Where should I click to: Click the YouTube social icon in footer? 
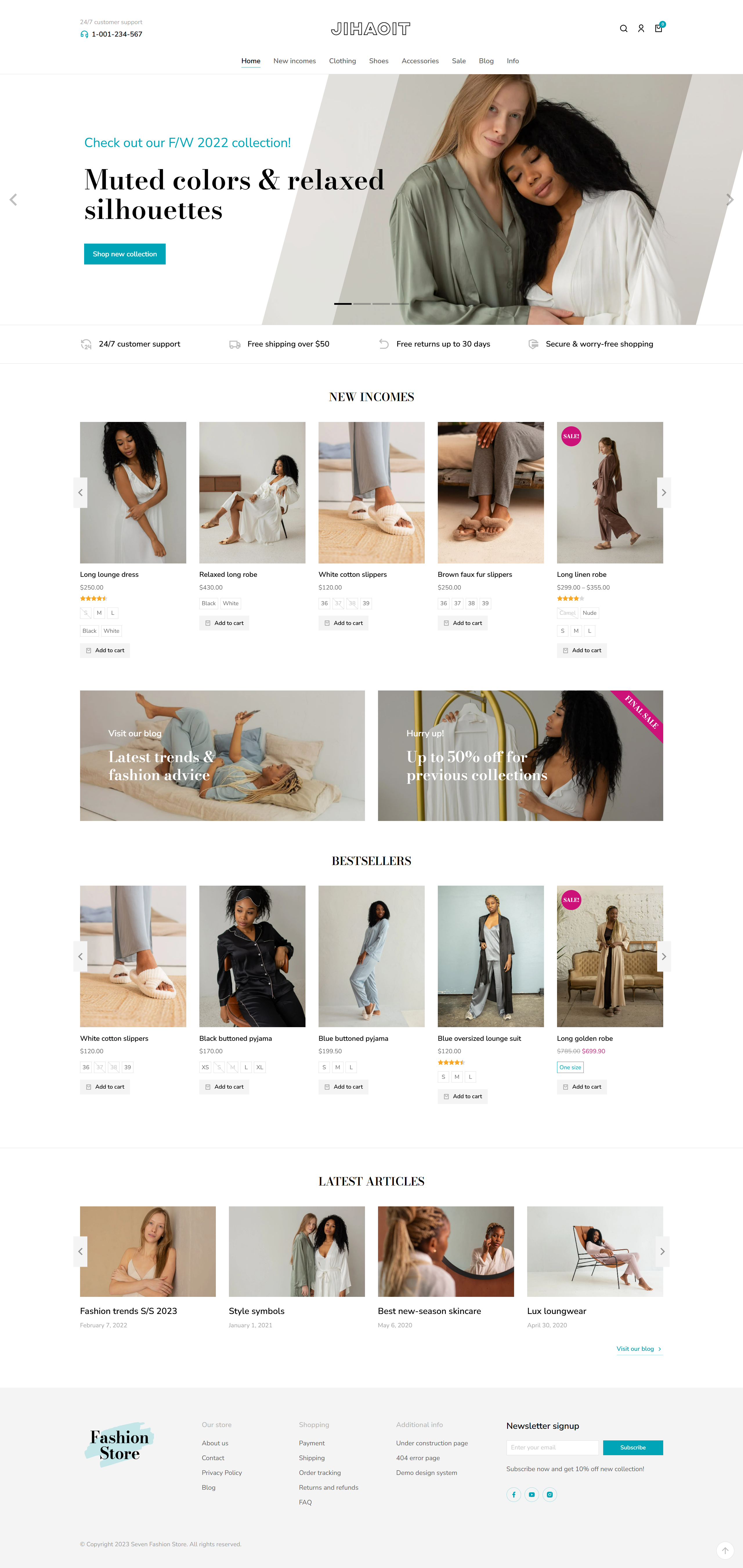(x=532, y=1494)
